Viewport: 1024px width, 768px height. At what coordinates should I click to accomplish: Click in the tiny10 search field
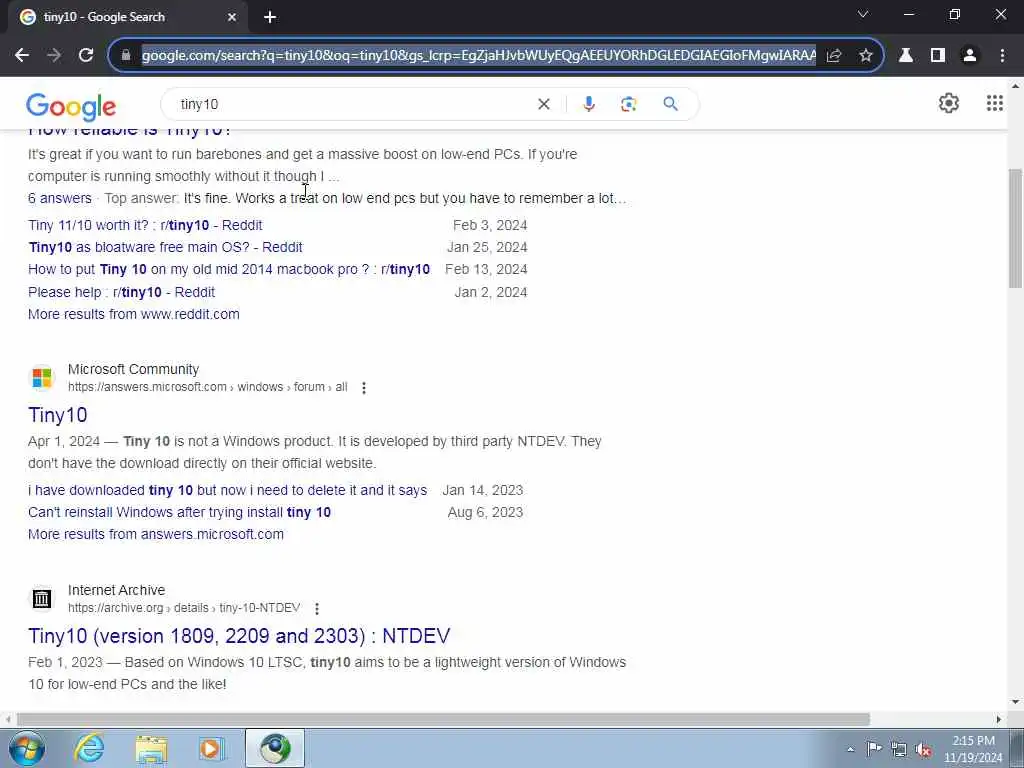point(353,104)
